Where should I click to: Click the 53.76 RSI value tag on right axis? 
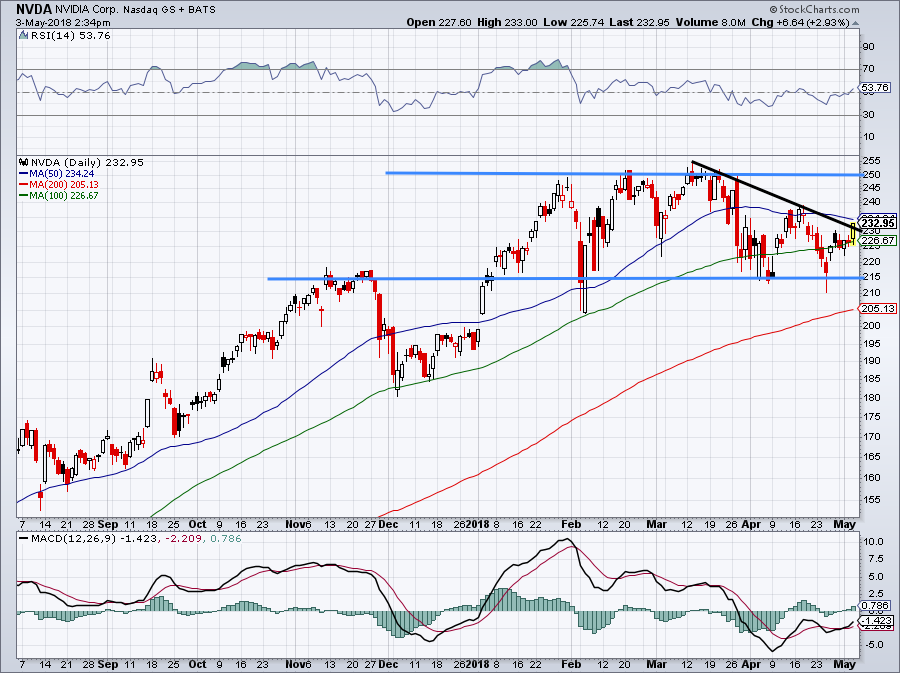(876, 88)
